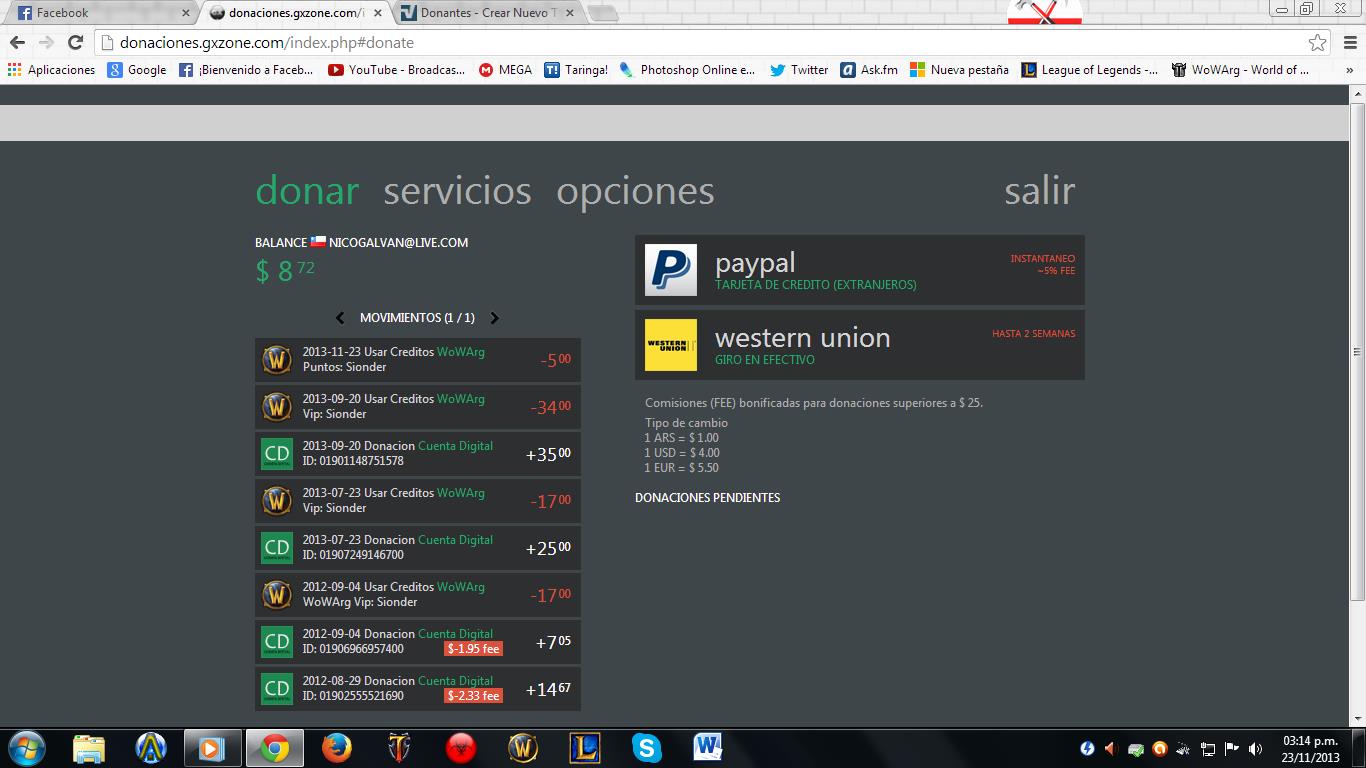The height and width of the screenshot is (768, 1366).
Task: Select the donar section
Action: tap(307, 190)
